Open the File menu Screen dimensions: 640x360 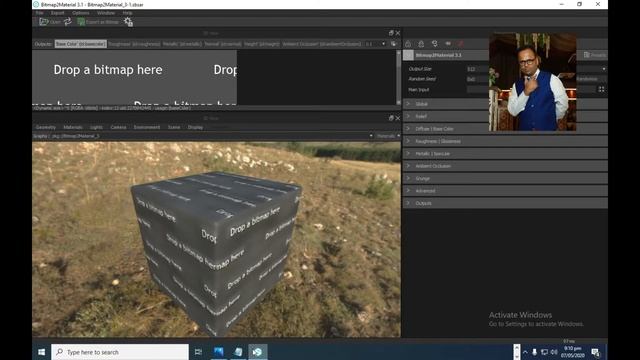coord(40,13)
